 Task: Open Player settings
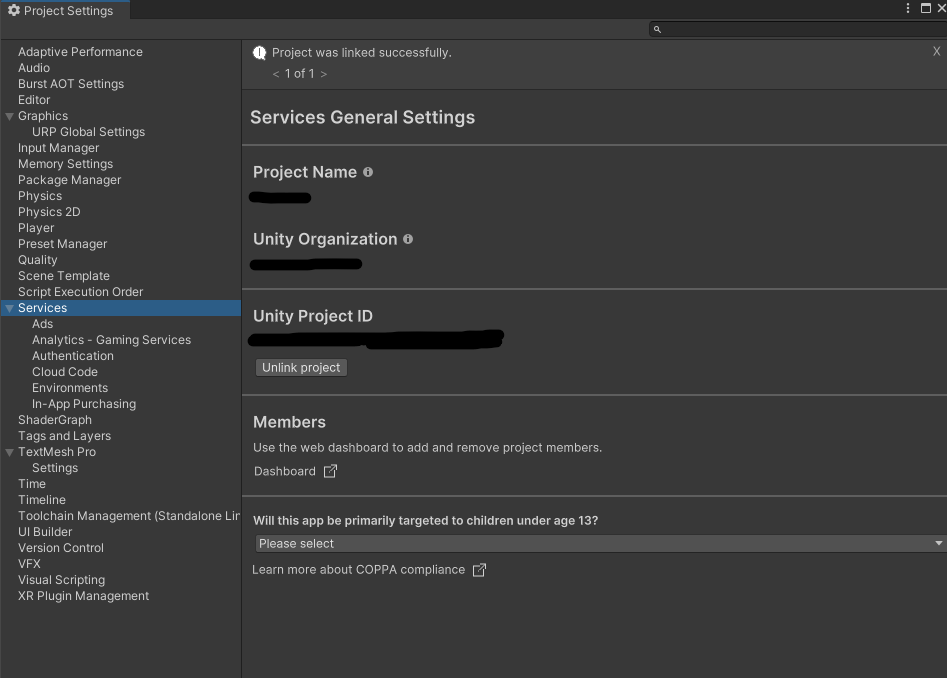[36, 228]
